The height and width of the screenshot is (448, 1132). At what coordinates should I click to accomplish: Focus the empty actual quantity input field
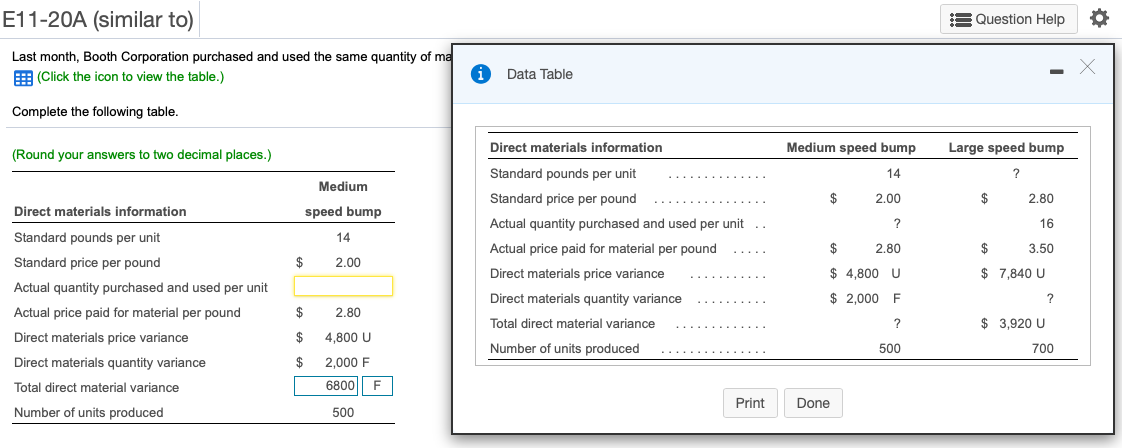343,287
